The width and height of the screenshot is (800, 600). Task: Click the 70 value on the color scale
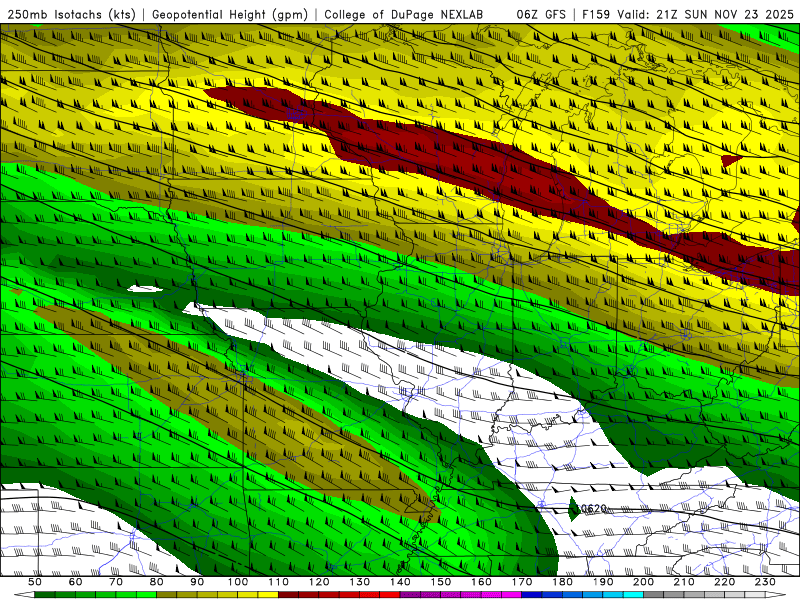(x=116, y=582)
